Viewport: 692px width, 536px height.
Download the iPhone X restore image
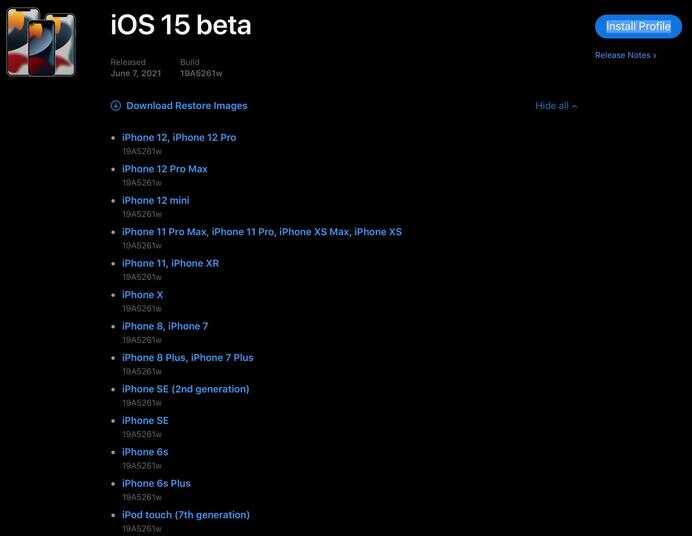point(142,295)
